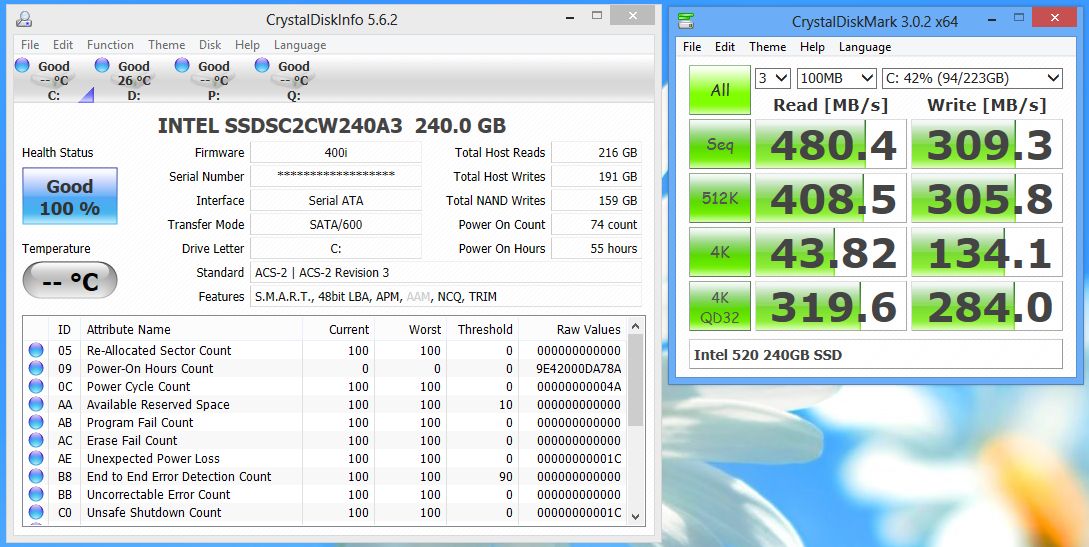Click raw value 9E42000DA78A

click(x=579, y=369)
